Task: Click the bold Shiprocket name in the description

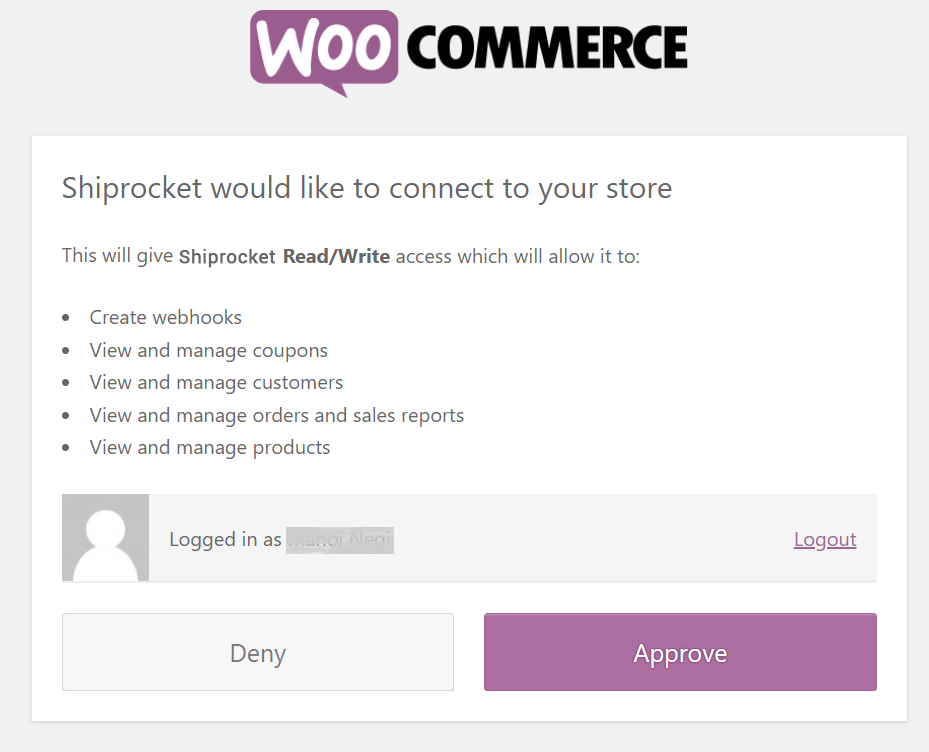Action: tap(227, 257)
